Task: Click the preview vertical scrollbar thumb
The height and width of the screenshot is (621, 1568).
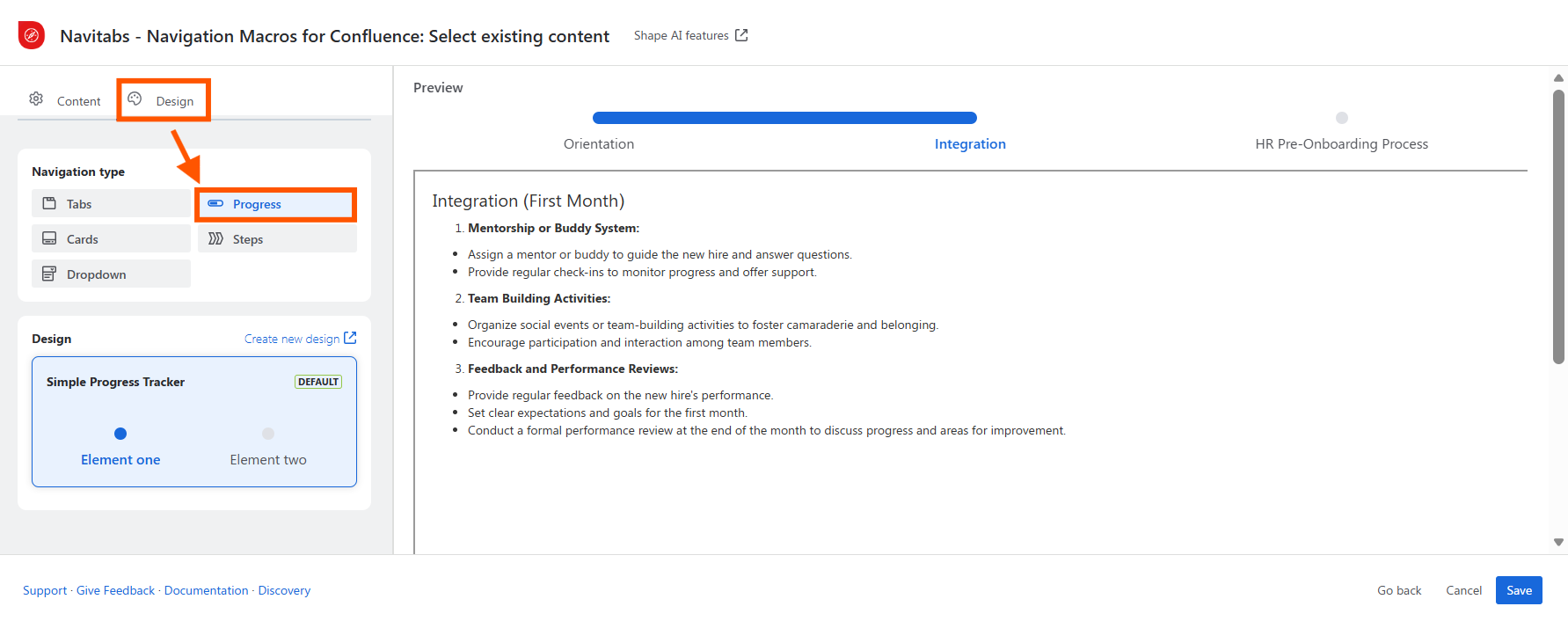Action: click(x=1558, y=226)
